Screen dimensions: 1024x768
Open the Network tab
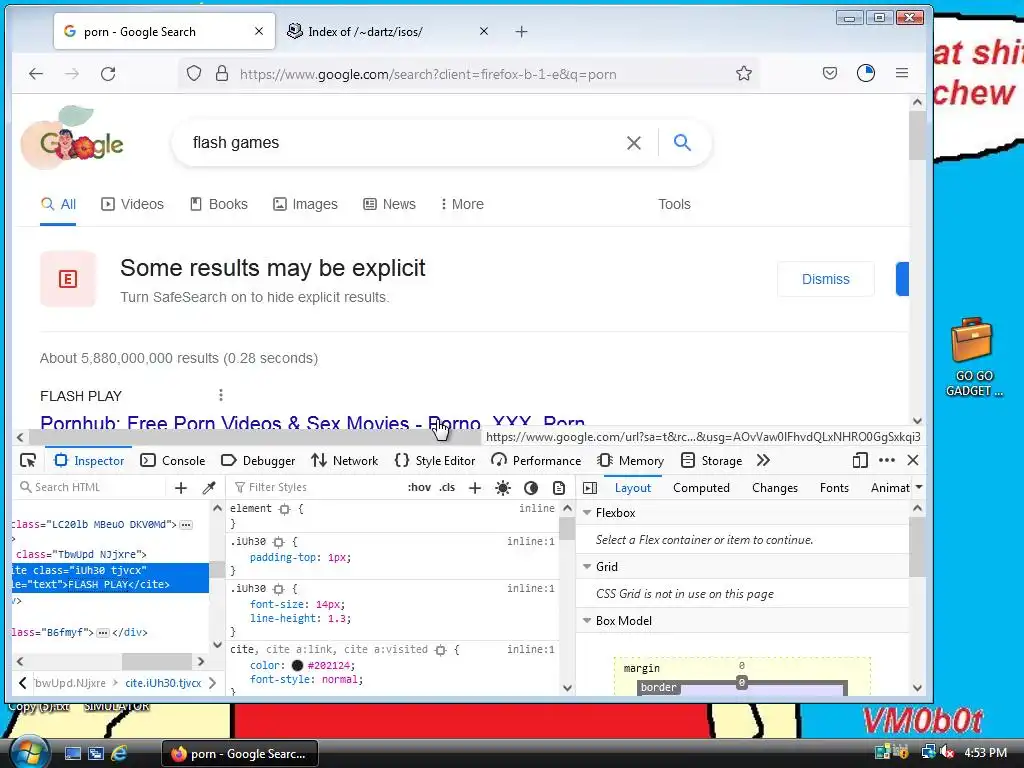(345, 460)
